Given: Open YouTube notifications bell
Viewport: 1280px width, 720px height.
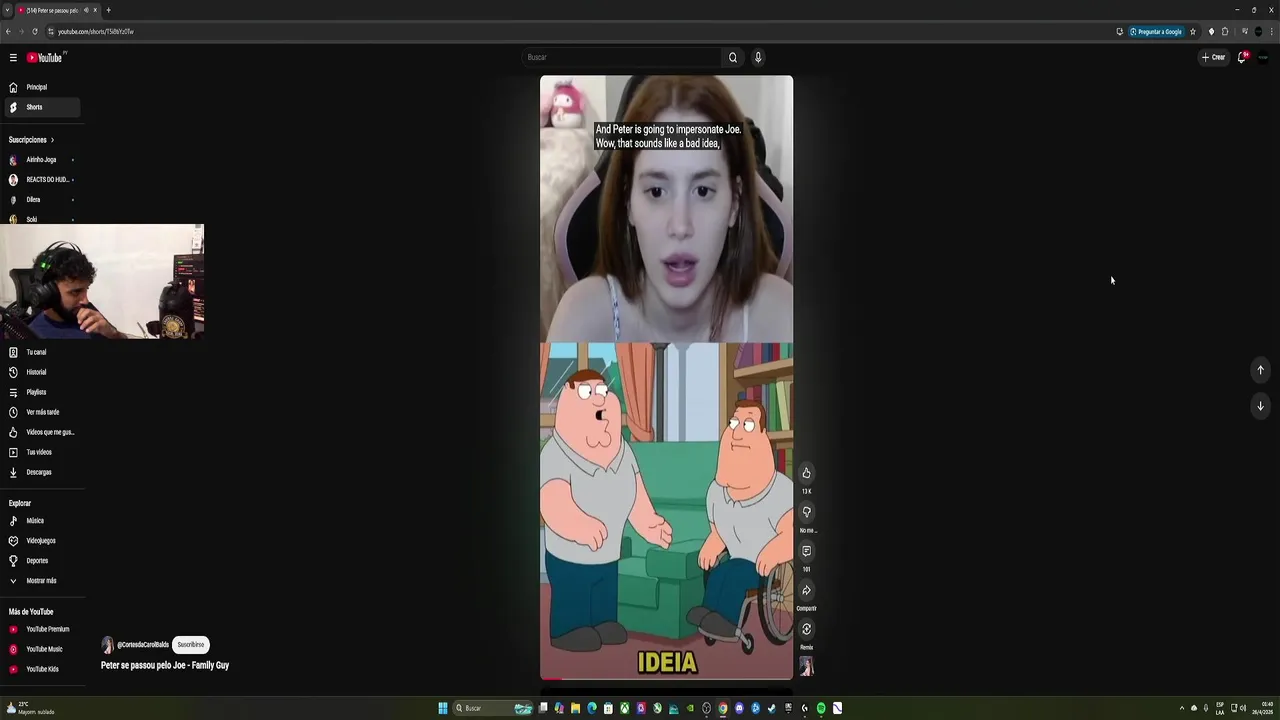Looking at the screenshot, I should (1242, 57).
